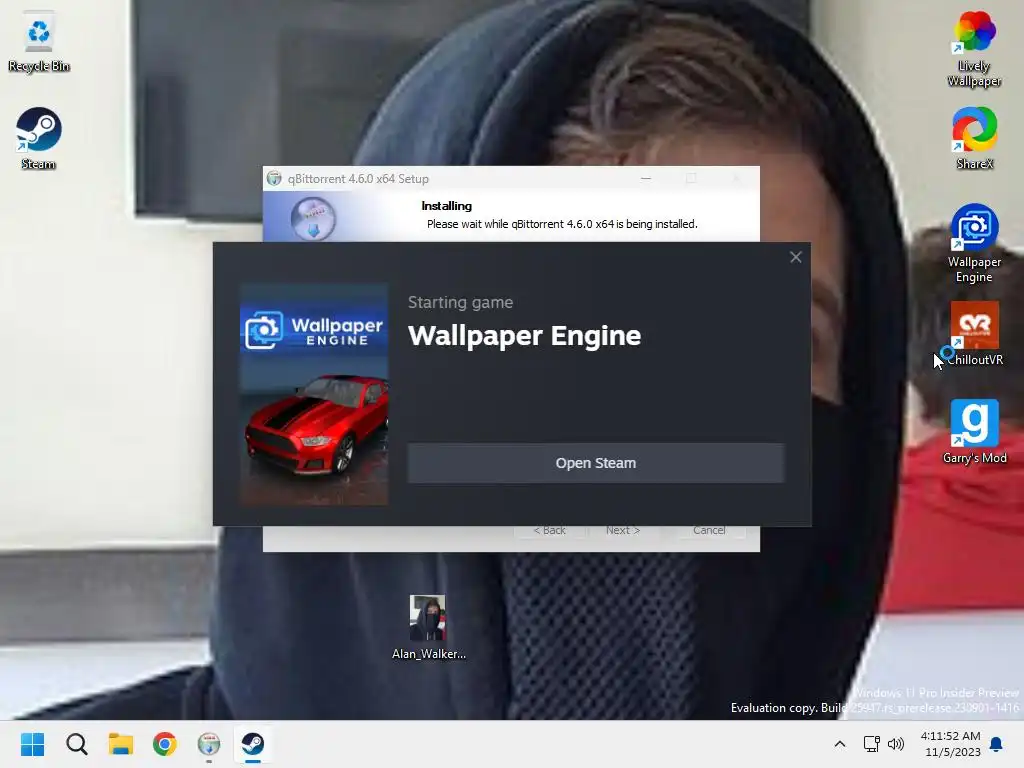Open the notifications bell icon
Viewport: 1024px width, 768px height.
pos(997,744)
